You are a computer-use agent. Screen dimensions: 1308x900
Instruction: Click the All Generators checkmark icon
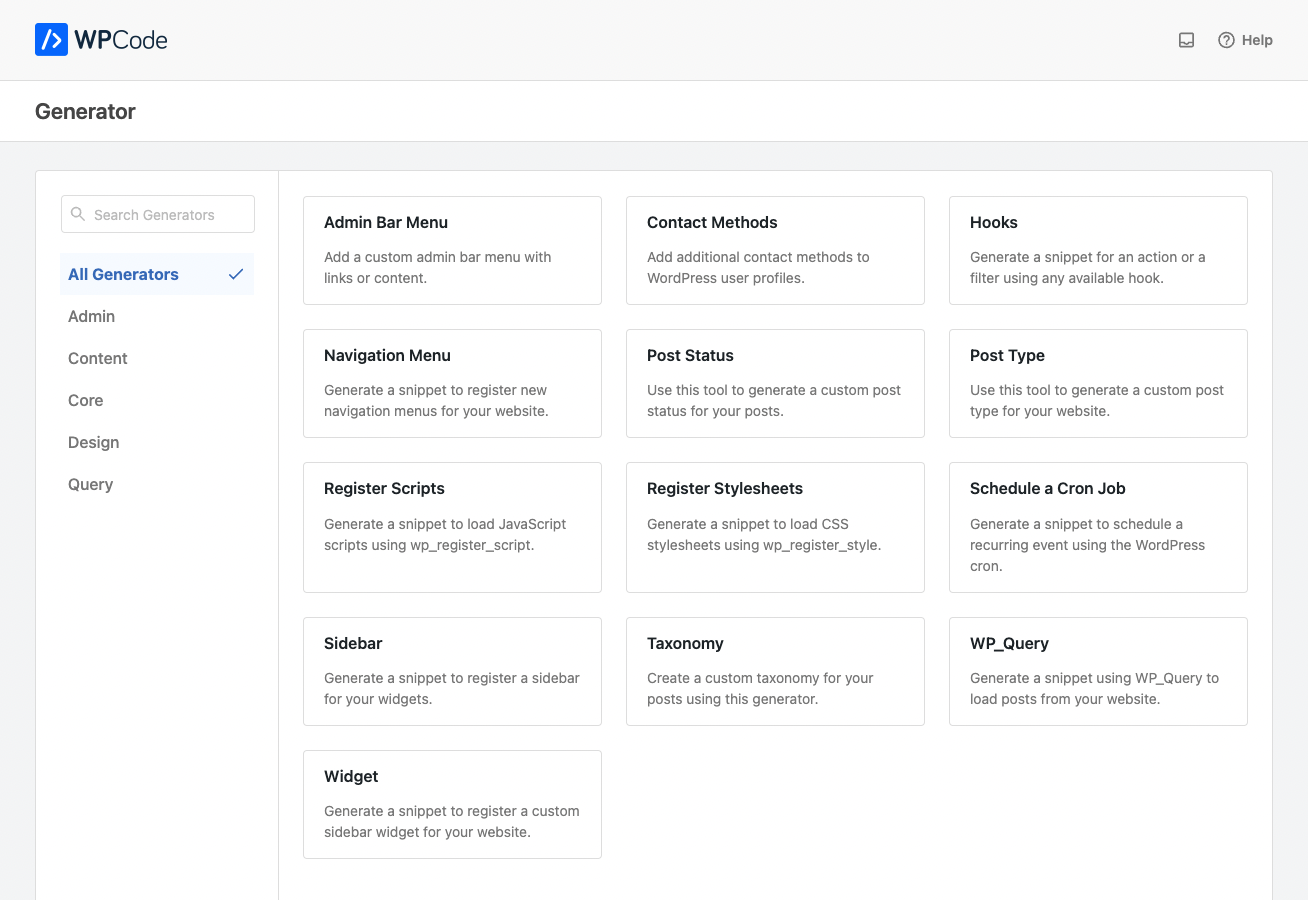[x=236, y=274]
